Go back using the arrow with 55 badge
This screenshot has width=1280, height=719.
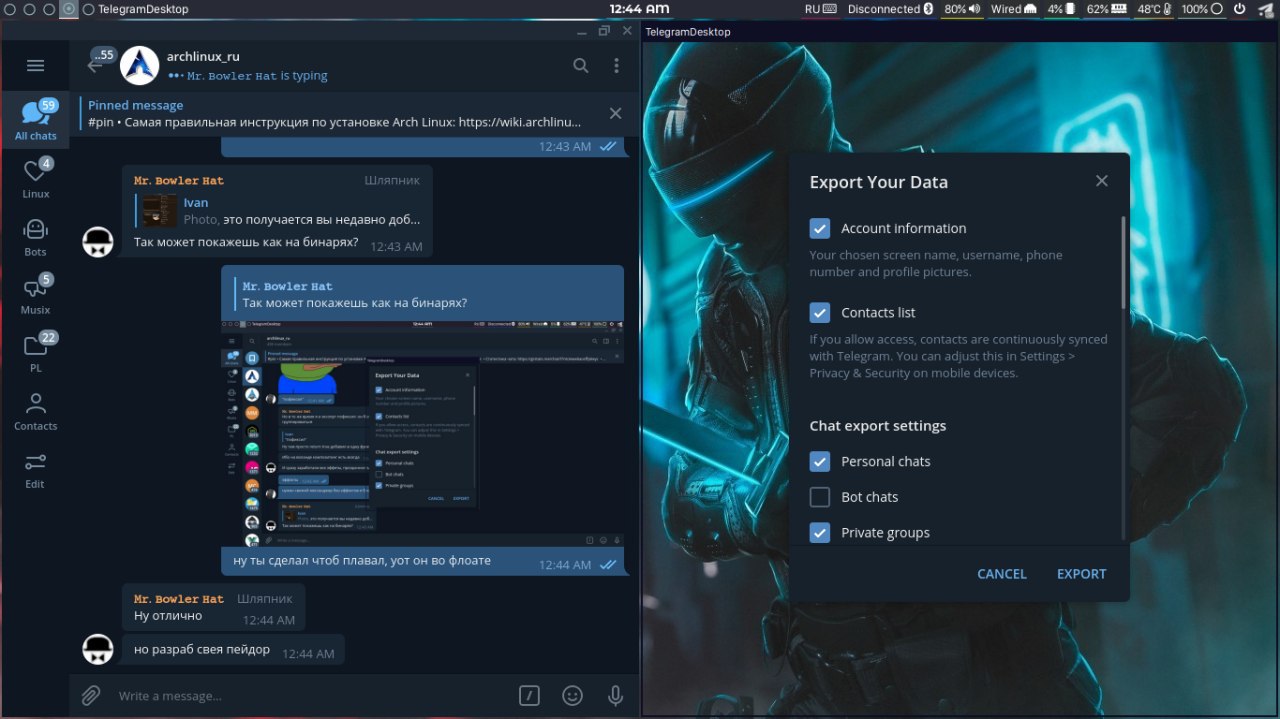point(100,62)
